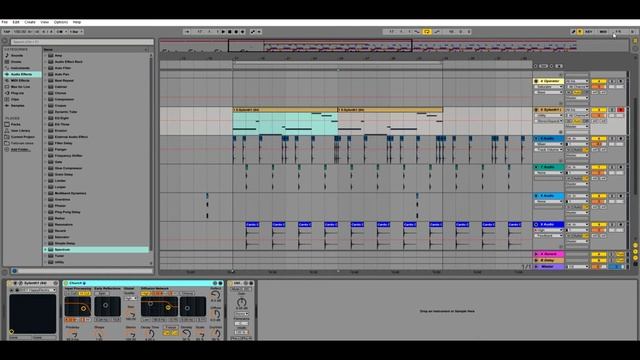Adjust the reverb Decay Time knob
Image resolution: width=640 pixels, height=360 pixels.
point(151,333)
